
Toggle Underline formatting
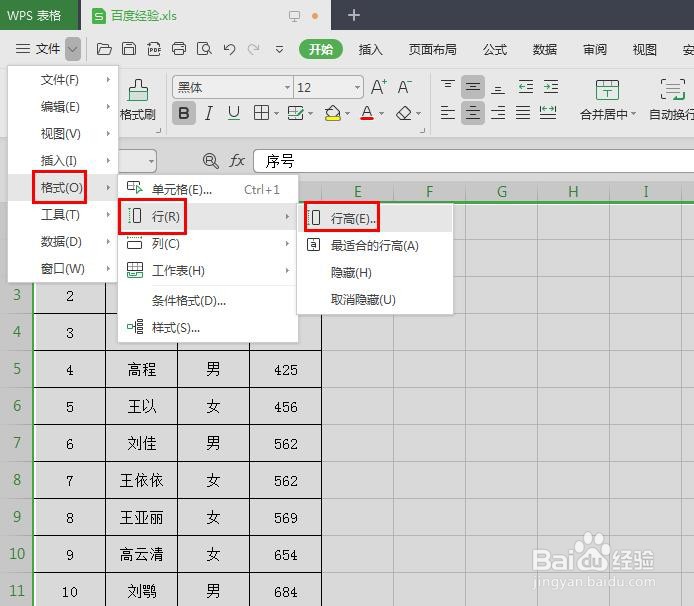pos(234,113)
